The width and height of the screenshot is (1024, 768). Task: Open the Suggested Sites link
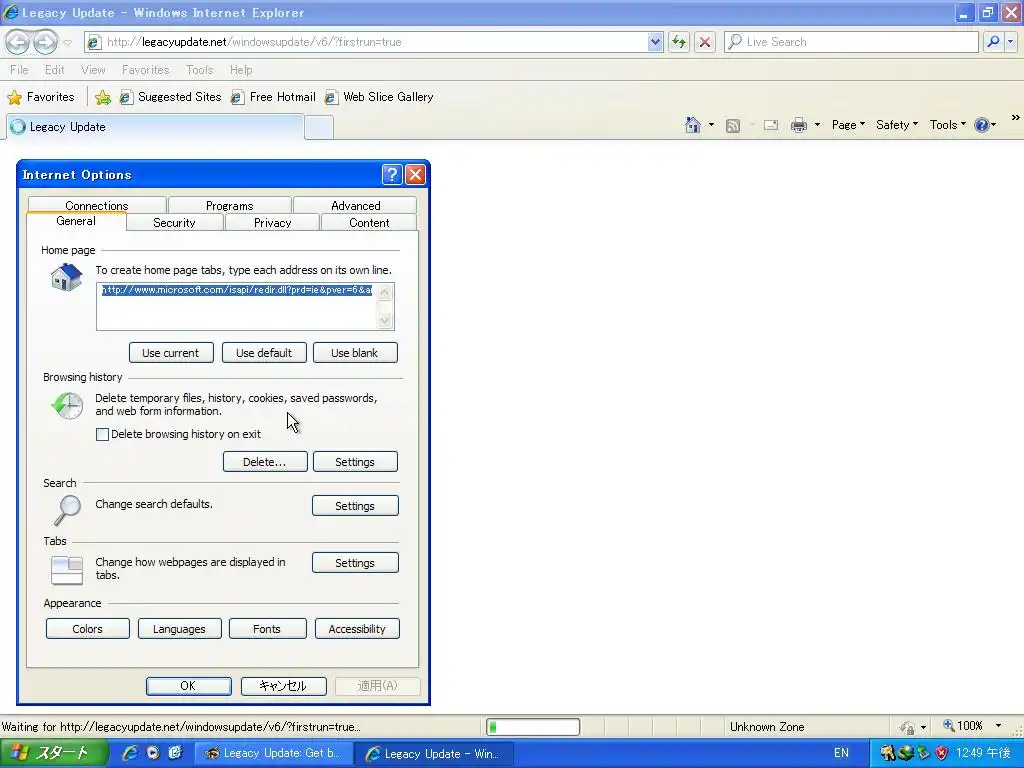170,97
